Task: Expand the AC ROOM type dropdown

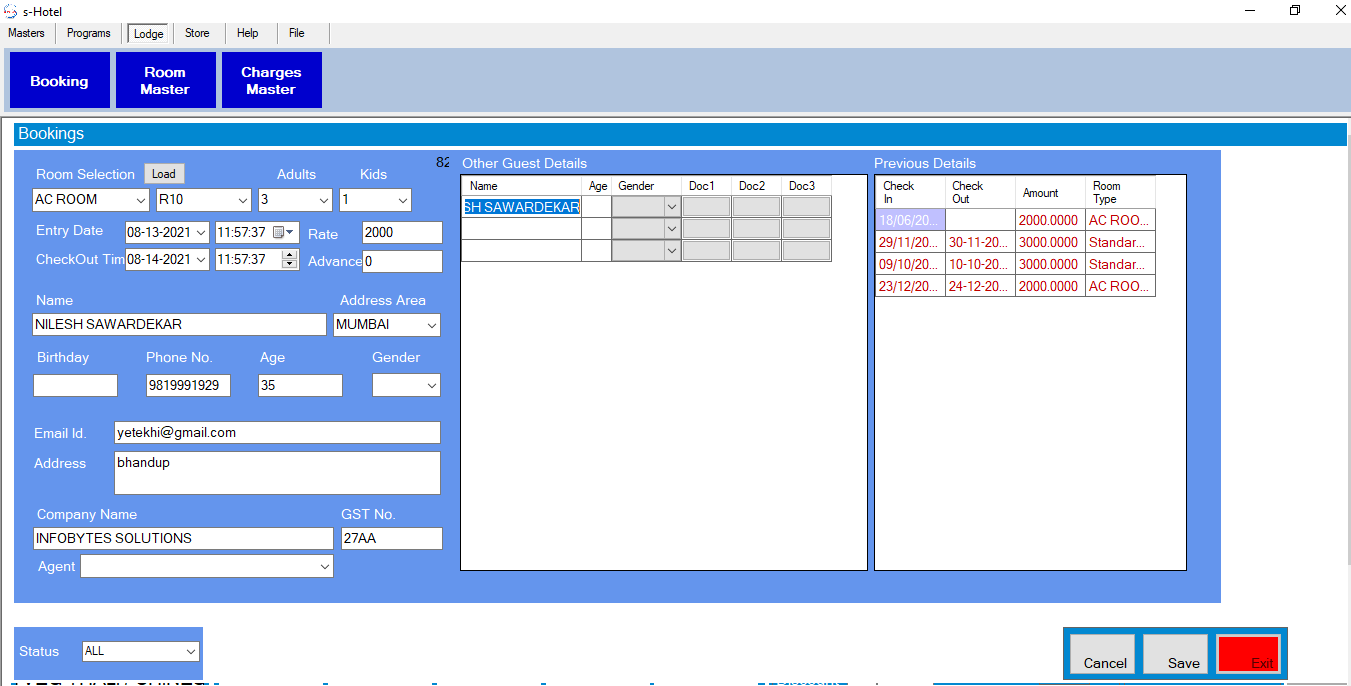Action: point(138,200)
